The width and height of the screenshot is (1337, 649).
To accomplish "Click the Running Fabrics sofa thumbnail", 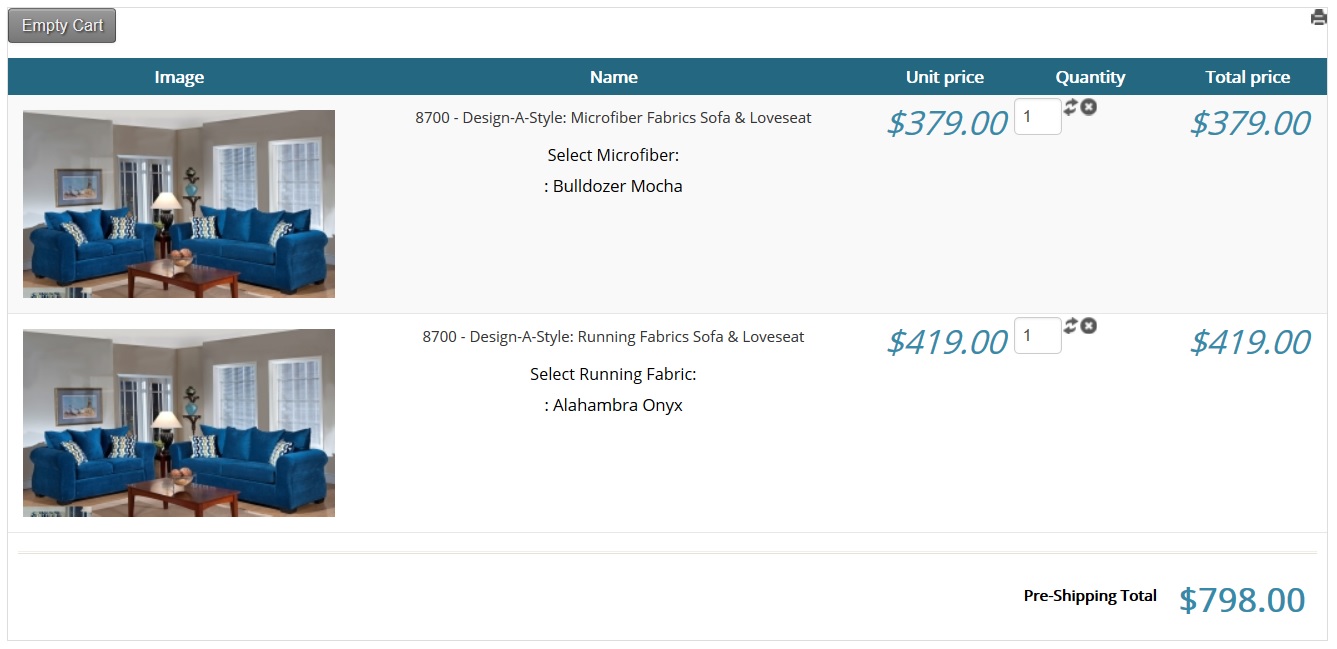I will (x=179, y=423).
